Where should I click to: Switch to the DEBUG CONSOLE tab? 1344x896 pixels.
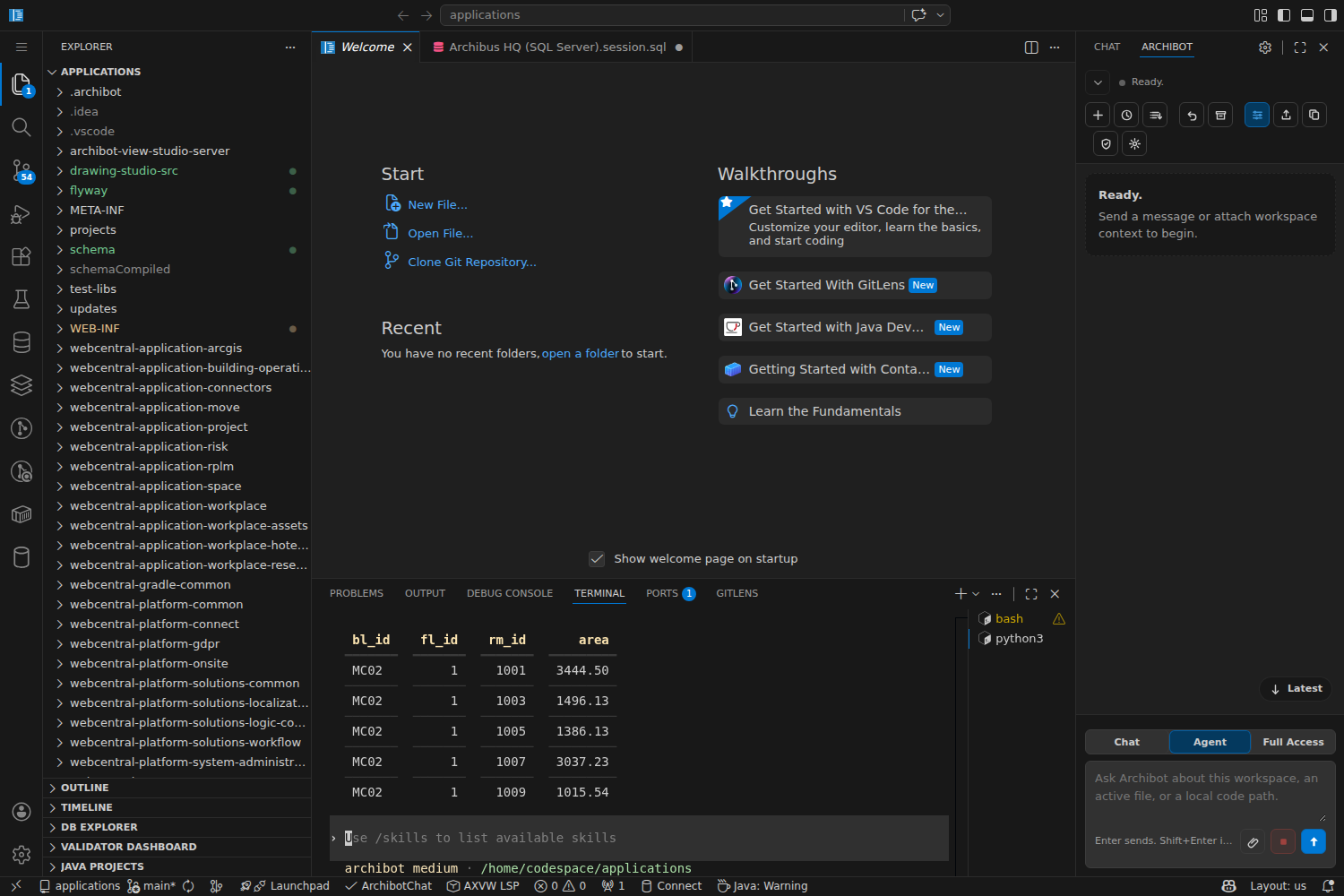tap(510, 594)
